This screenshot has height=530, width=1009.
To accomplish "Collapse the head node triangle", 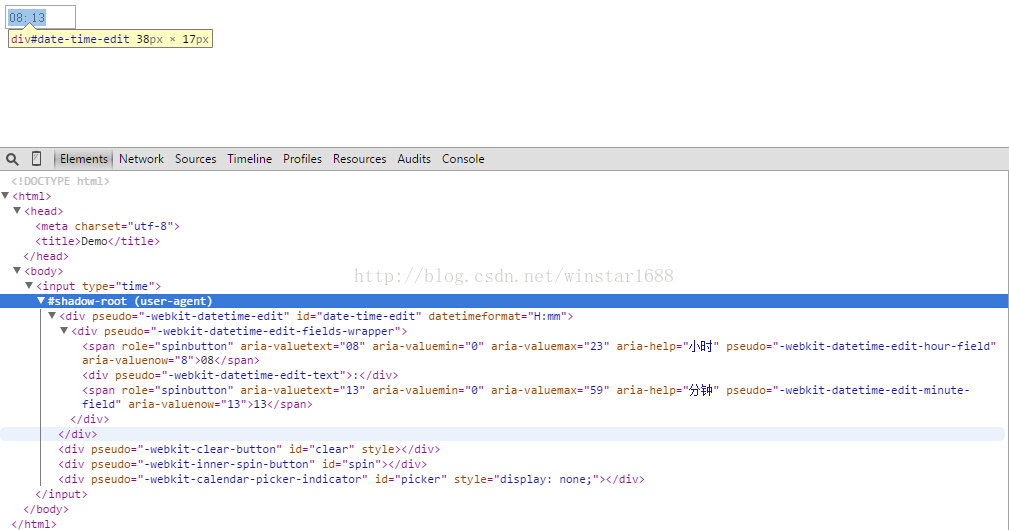I will click(17, 210).
